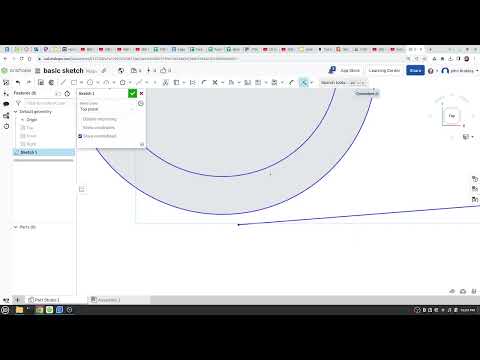Click the Redo arrow in sketch toolbar
The width and height of the screenshot is (480, 360).
[x=29, y=82]
